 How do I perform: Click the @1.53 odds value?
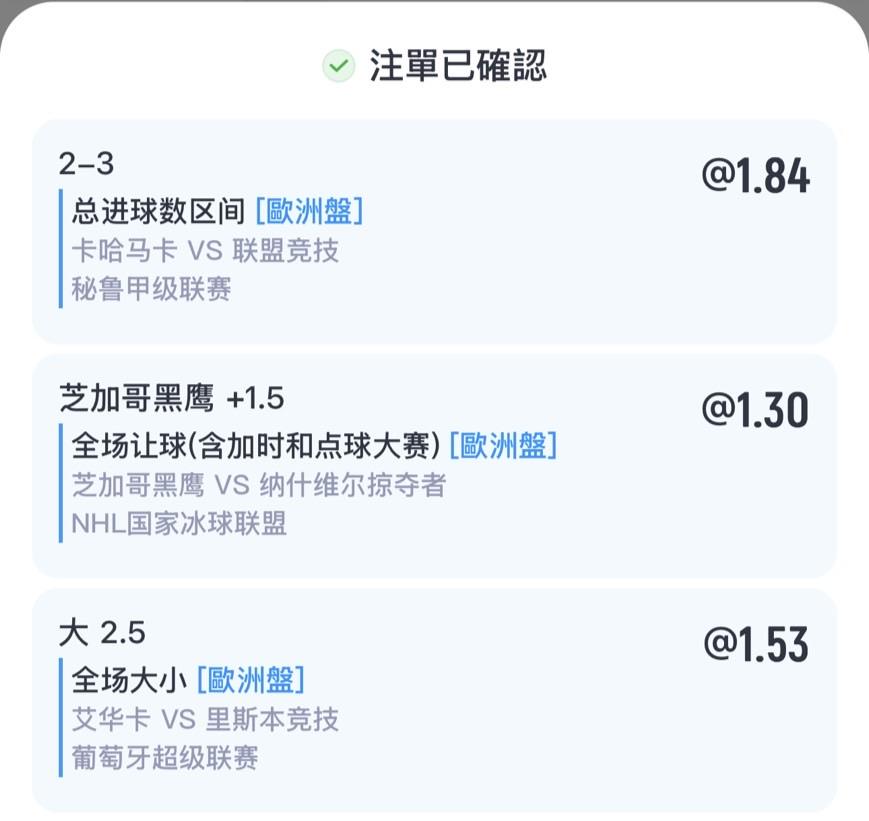click(x=755, y=645)
